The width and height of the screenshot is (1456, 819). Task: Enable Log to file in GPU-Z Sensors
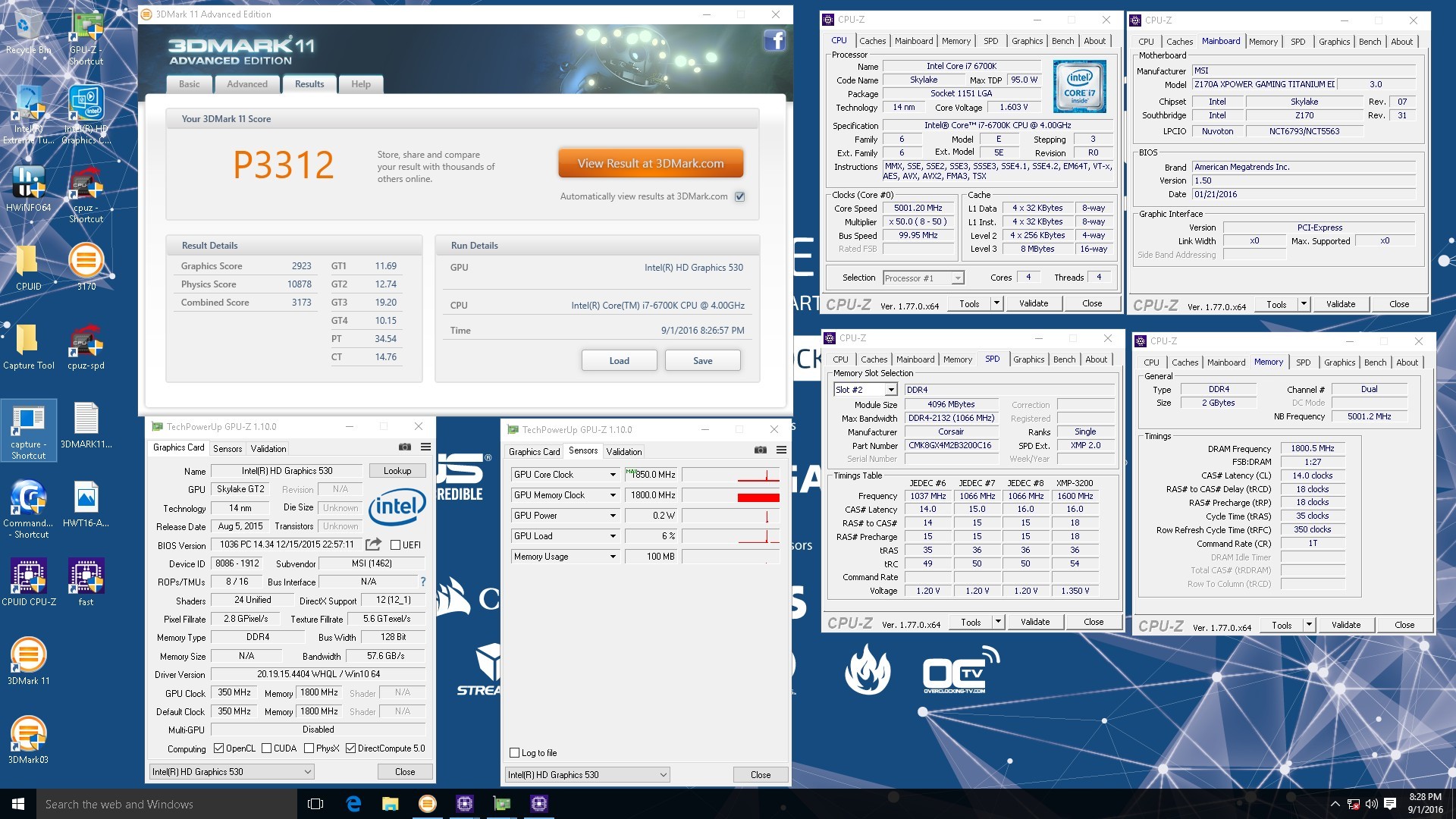[515, 753]
